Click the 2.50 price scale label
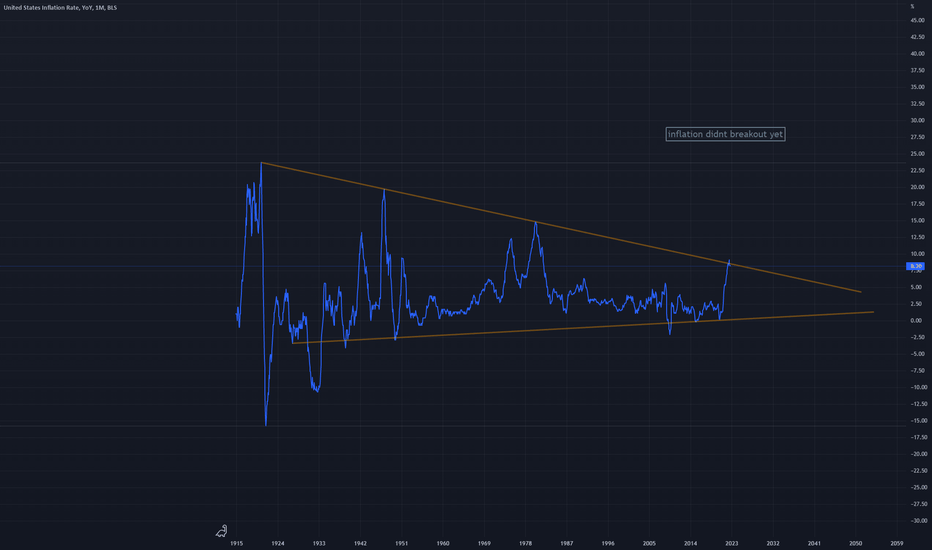 [x=917, y=304]
